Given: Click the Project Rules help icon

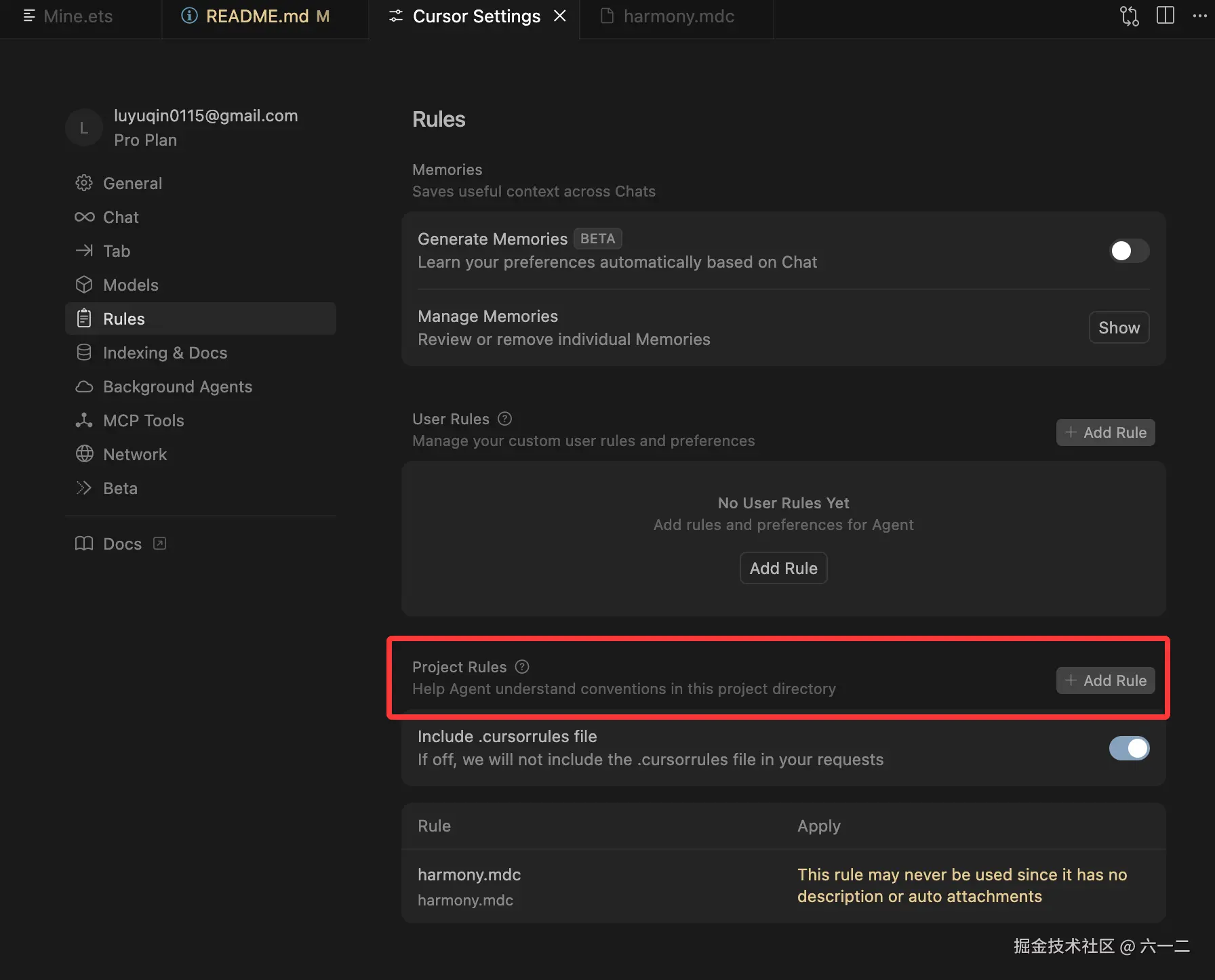Looking at the screenshot, I should pos(522,667).
